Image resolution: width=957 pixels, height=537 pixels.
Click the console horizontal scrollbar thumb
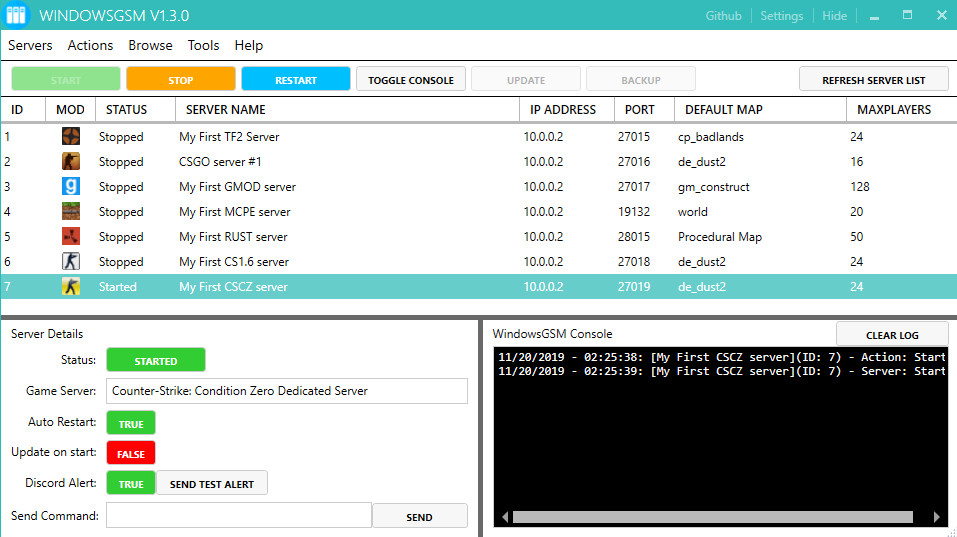pyautogui.click(x=712, y=517)
